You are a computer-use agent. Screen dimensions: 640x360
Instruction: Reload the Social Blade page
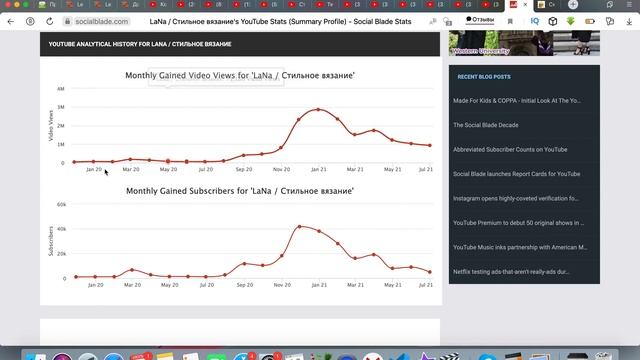49,21
